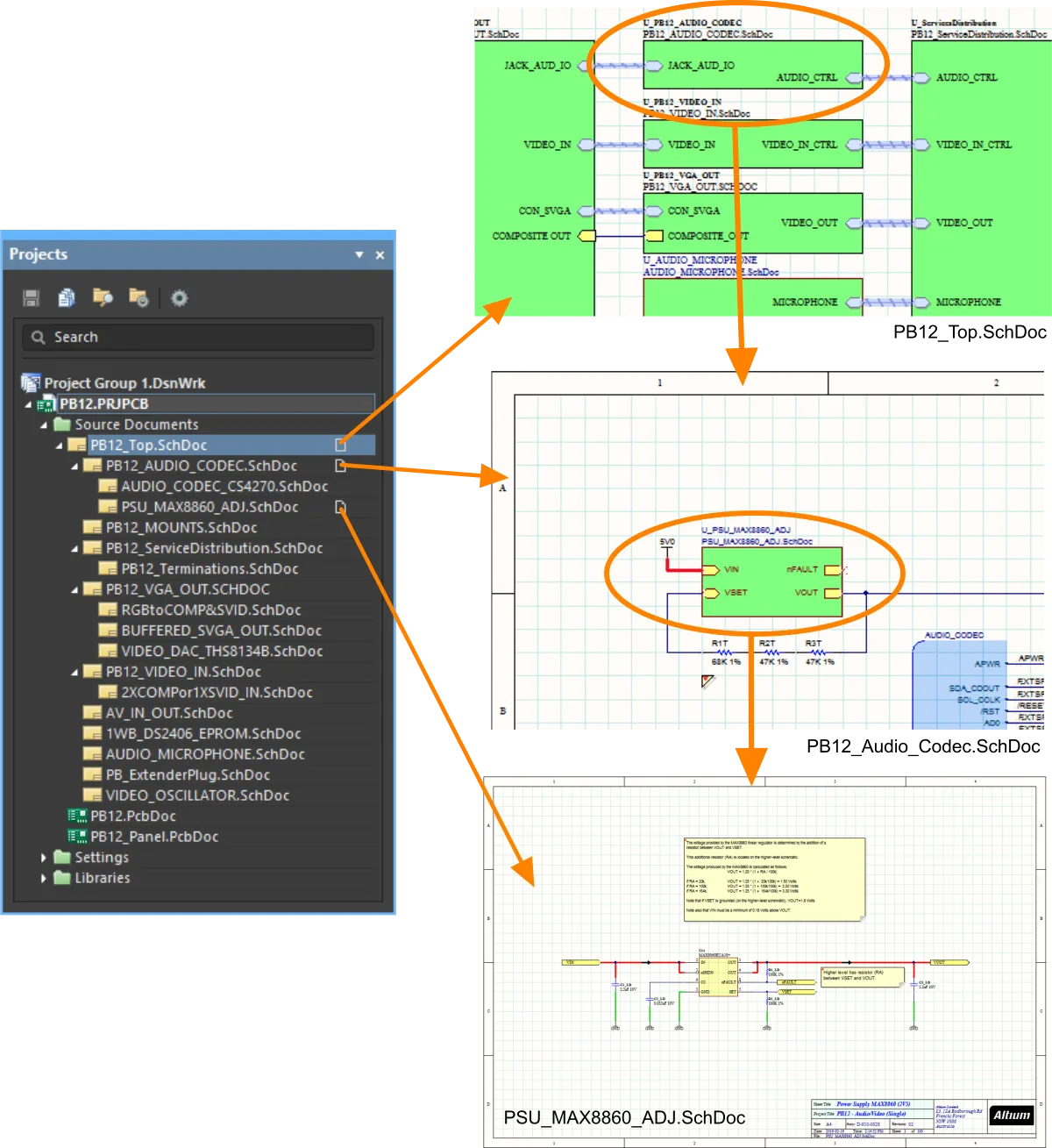Open BUFFERED_SVGA_OUT.SchDoc
The height and width of the screenshot is (1148, 1052).
click(221, 631)
